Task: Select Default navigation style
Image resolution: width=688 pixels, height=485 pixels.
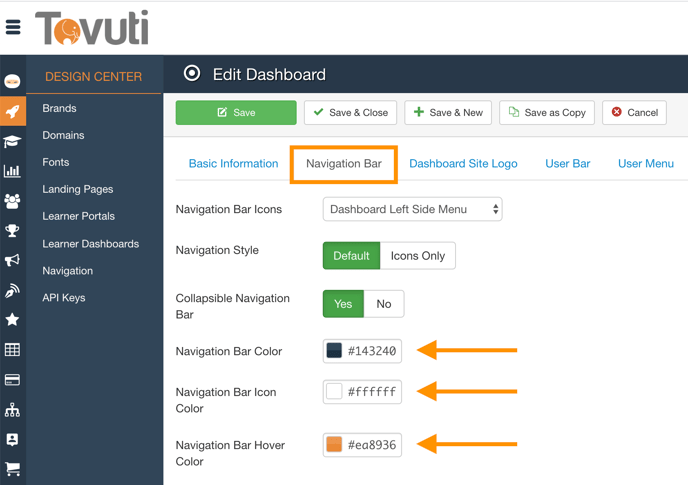Action: pyautogui.click(x=351, y=256)
